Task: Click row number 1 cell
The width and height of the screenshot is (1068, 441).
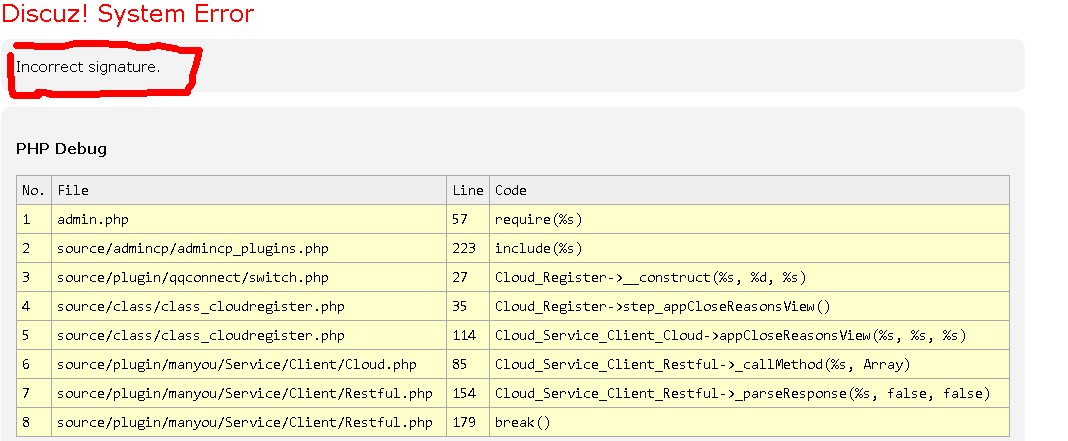Action: coord(34,219)
